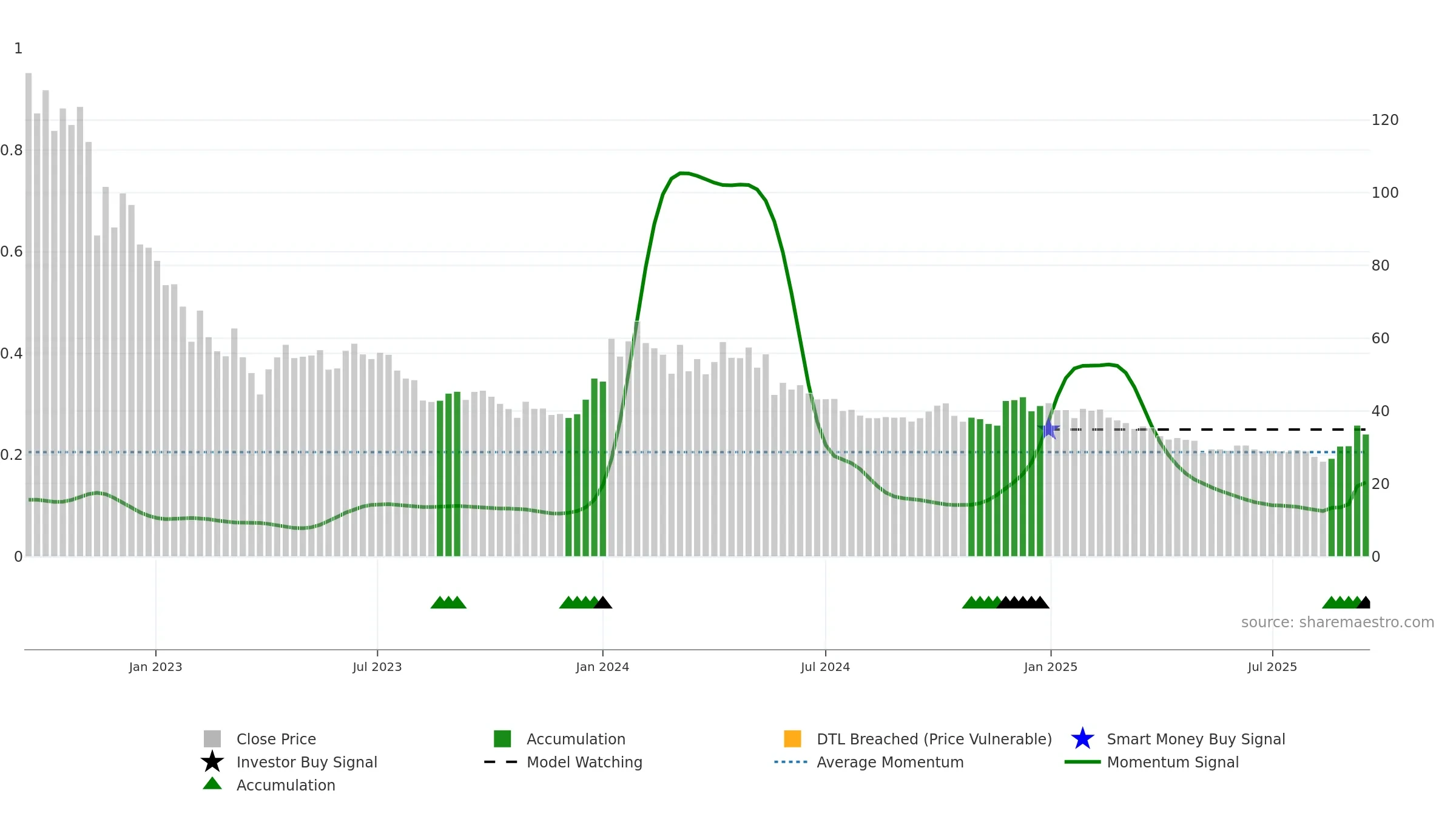Click the dashed Model Watching legend line
The height and width of the screenshot is (819, 1456).
pos(501,762)
